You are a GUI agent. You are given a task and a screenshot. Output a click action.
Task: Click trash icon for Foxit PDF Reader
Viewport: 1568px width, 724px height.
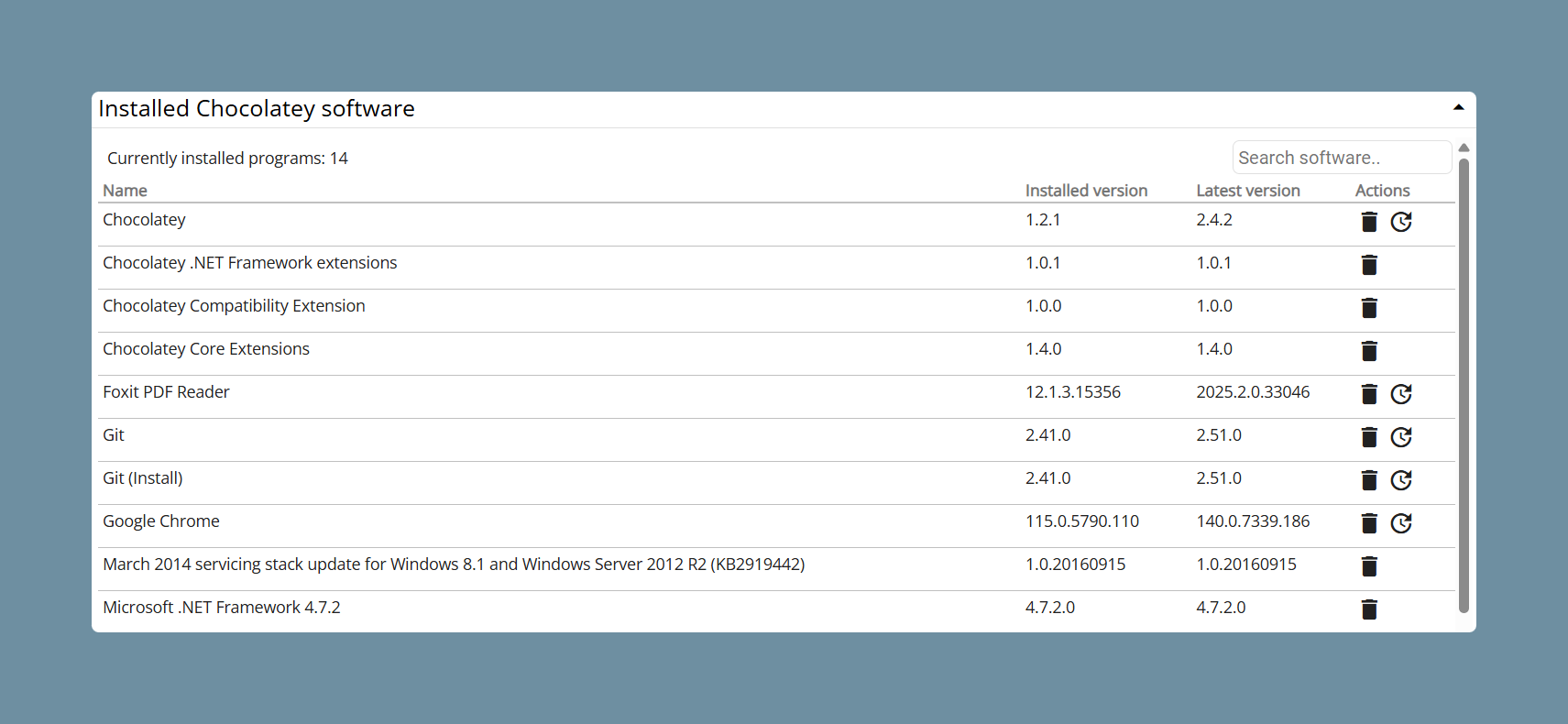click(x=1369, y=394)
